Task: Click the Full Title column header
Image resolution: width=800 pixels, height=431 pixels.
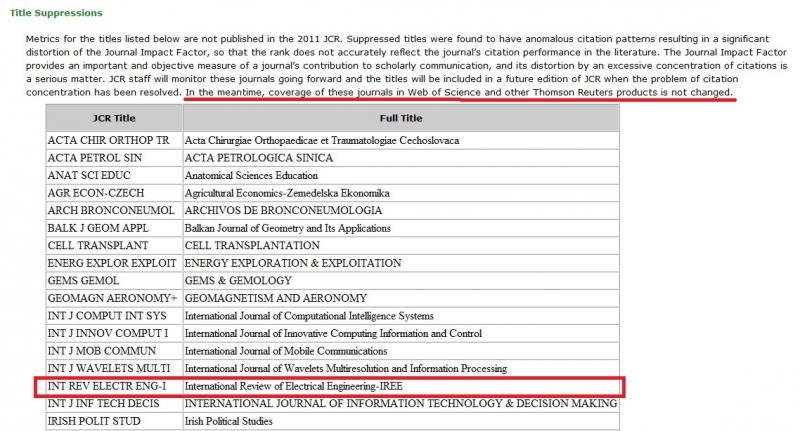Action: [x=401, y=118]
